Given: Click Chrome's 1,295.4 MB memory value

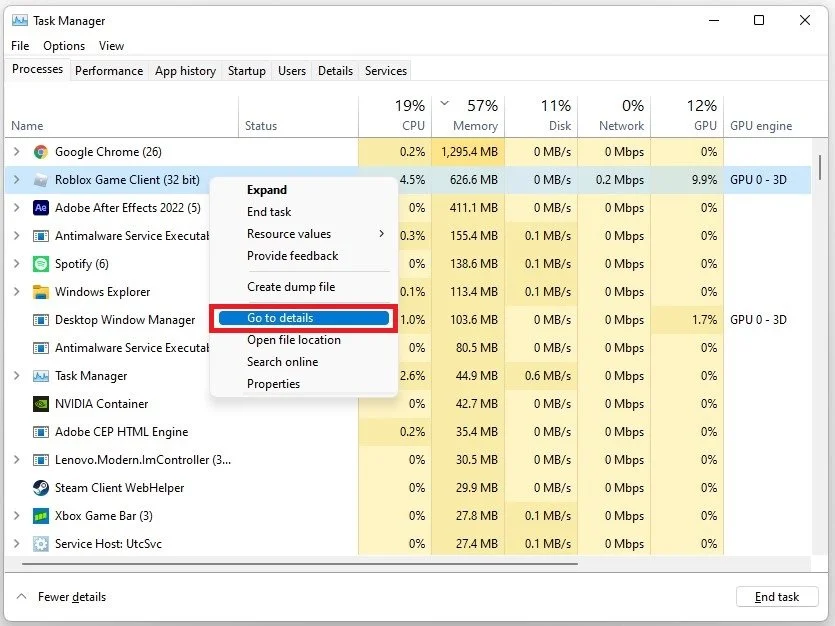Looking at the screenshot, I should click(x=469, y=152).
